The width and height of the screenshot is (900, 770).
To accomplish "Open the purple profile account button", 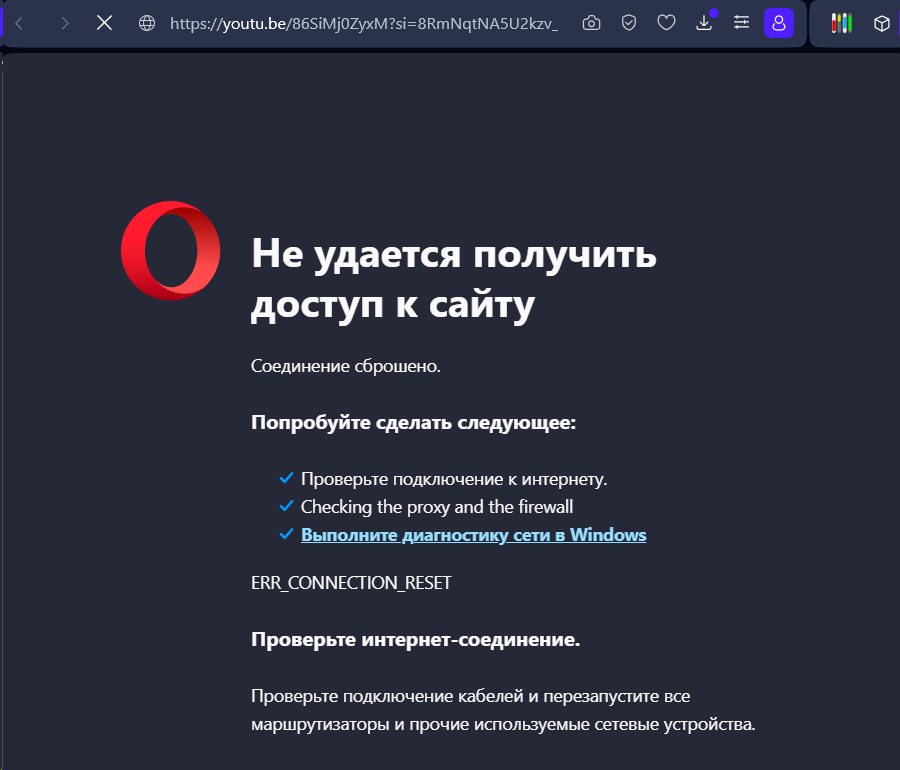I will [x=779, y=23].
